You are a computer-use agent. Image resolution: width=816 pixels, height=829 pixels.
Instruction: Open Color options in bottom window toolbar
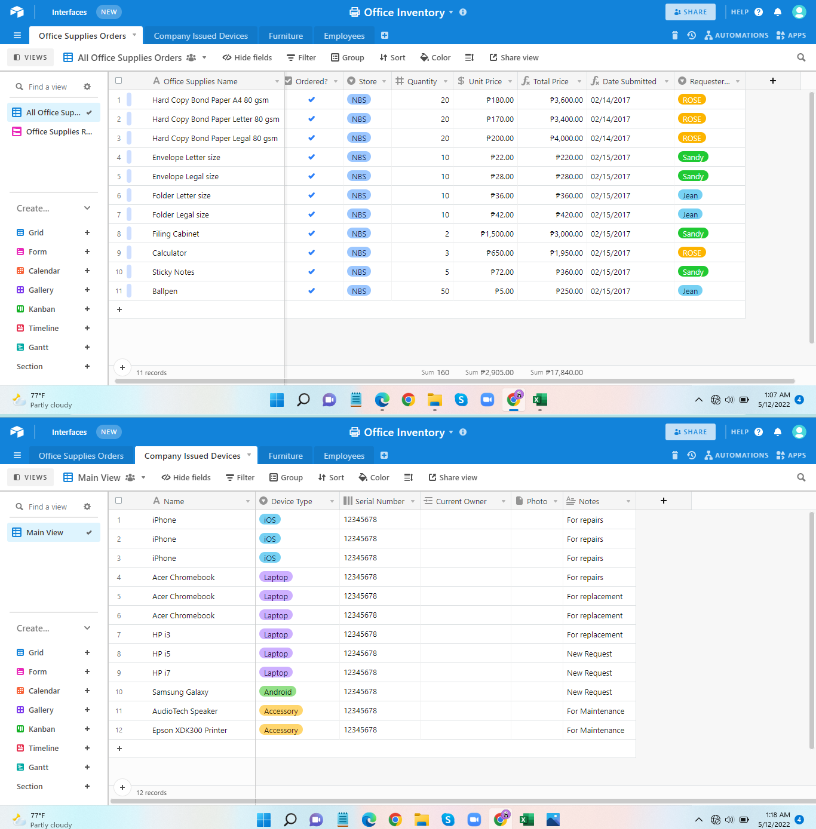coord(374,477)
